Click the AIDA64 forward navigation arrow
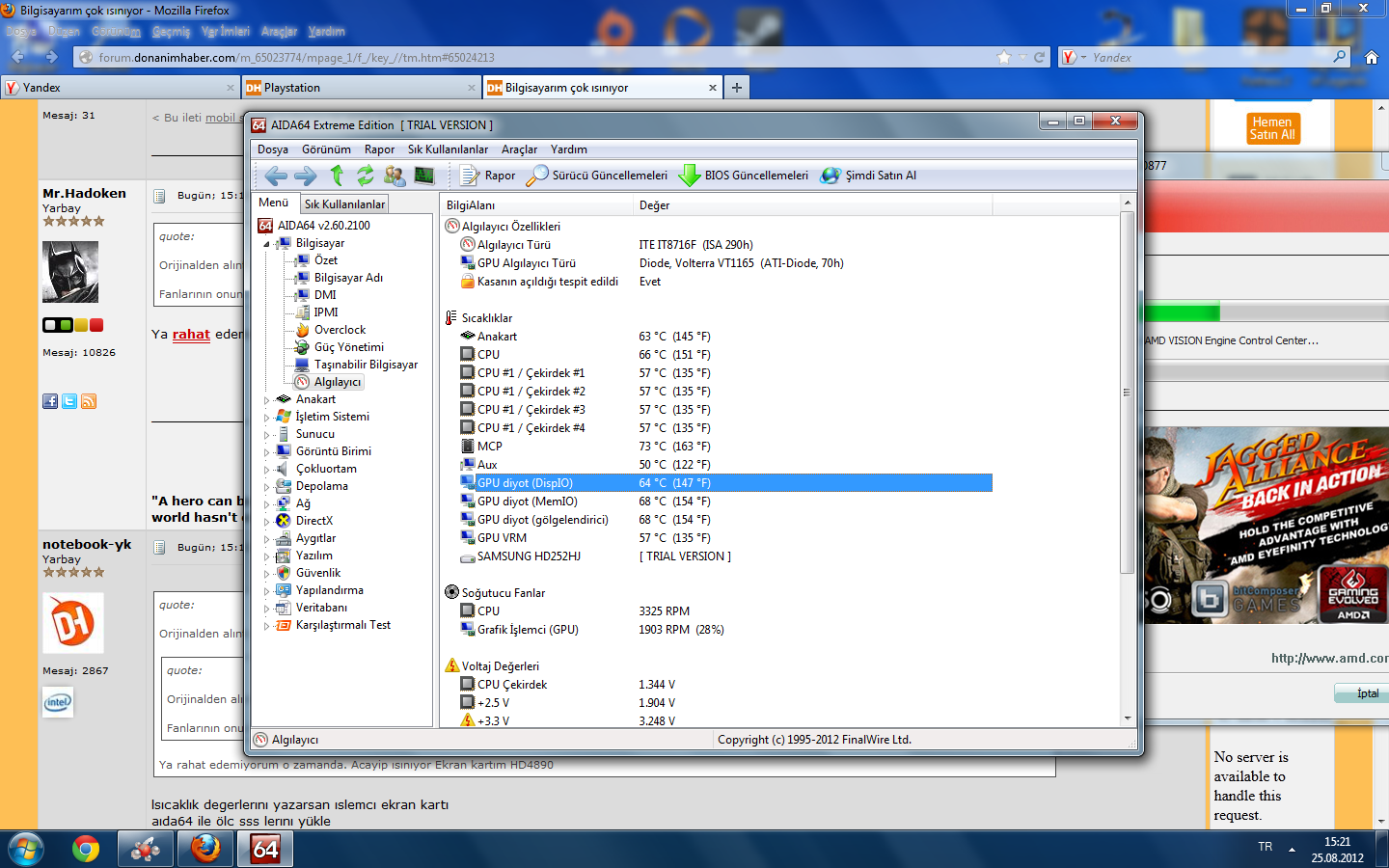 tap(306, 176)
